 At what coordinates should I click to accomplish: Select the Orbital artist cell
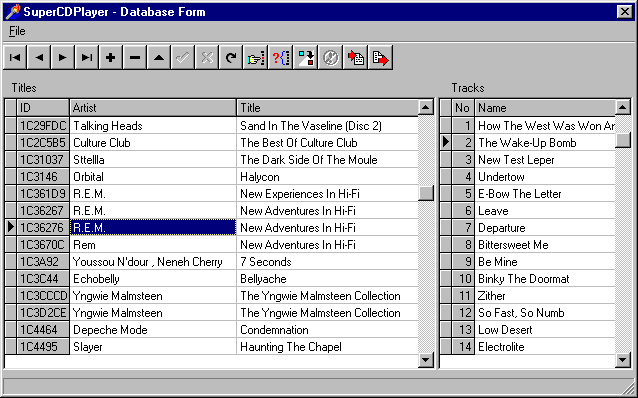153,177
